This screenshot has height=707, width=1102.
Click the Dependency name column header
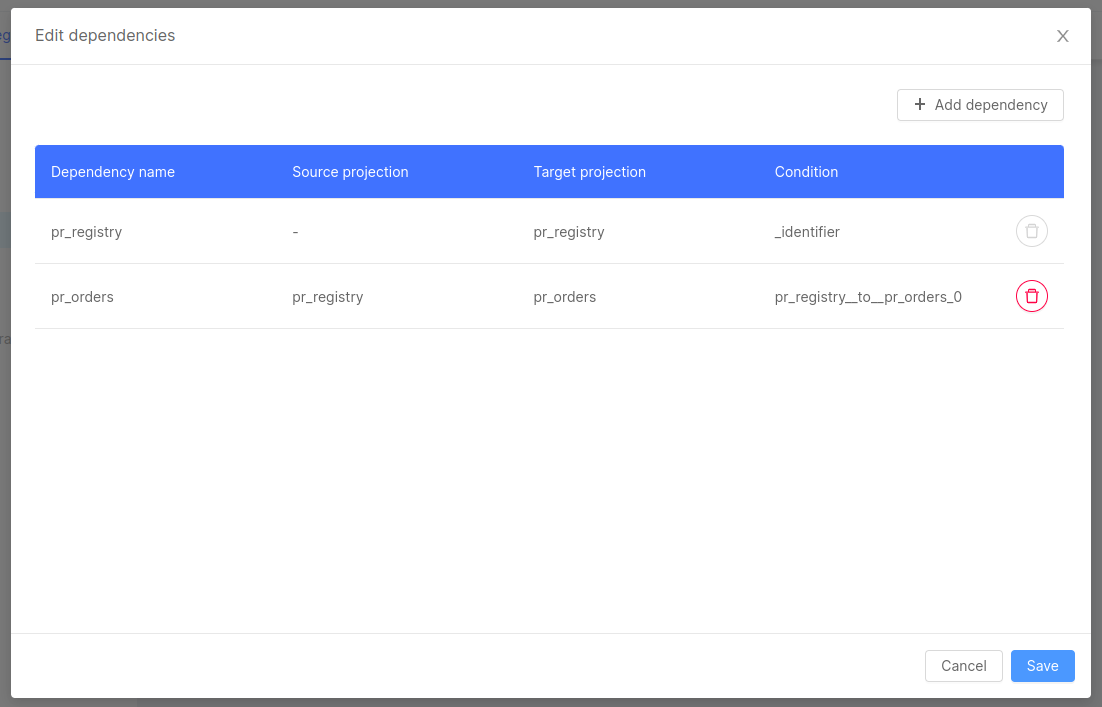(x=113, y=172)
